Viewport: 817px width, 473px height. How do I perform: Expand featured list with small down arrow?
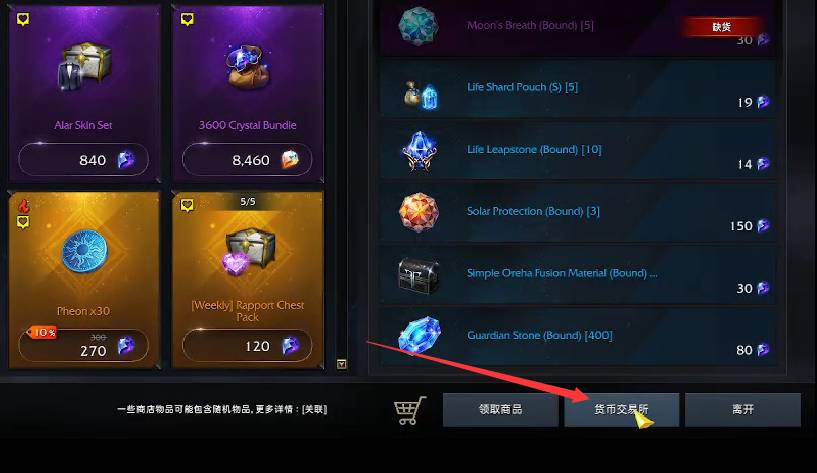(x=342, y=364)
